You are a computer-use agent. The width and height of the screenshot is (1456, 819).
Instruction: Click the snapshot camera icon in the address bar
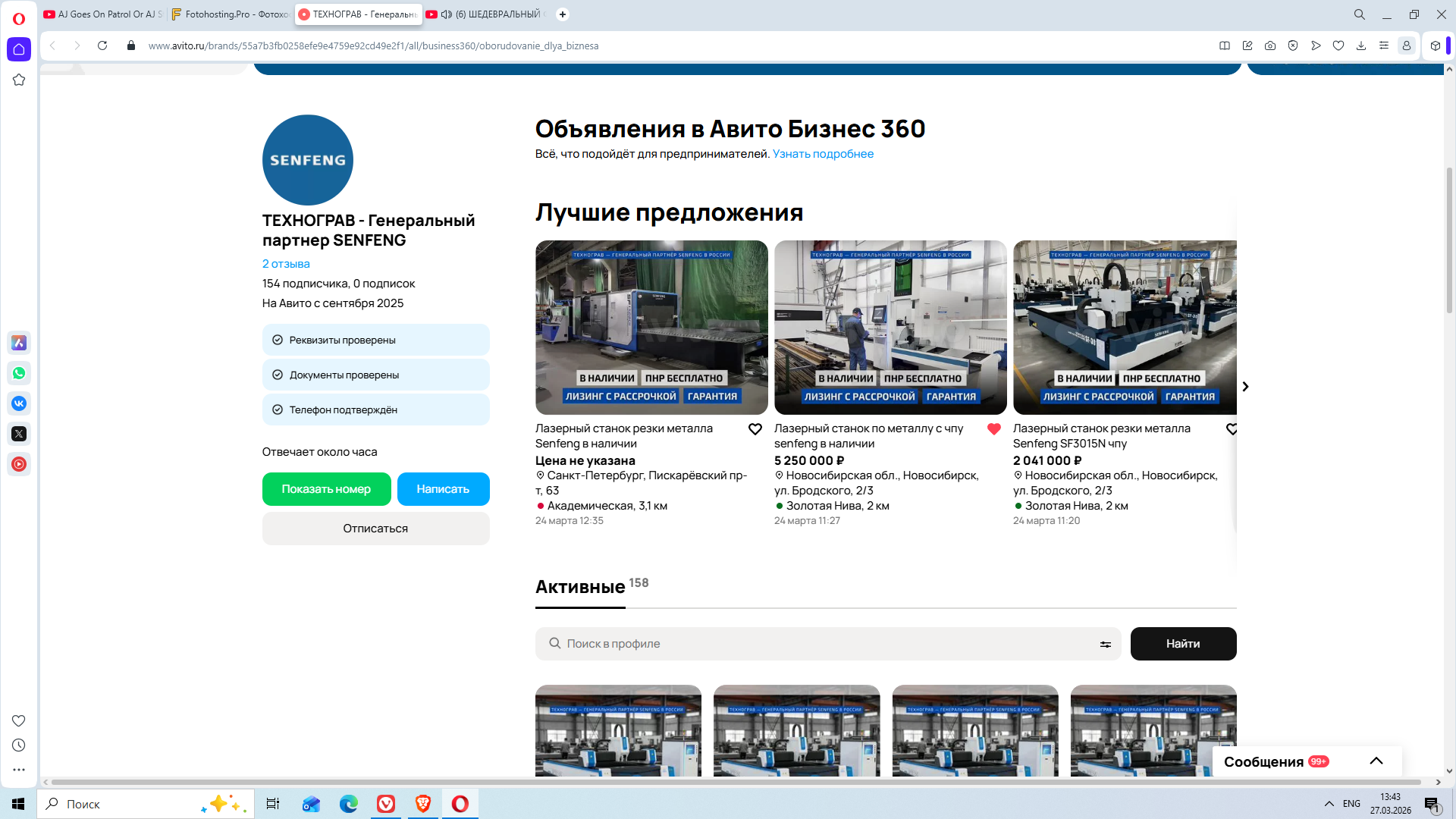1270,45
